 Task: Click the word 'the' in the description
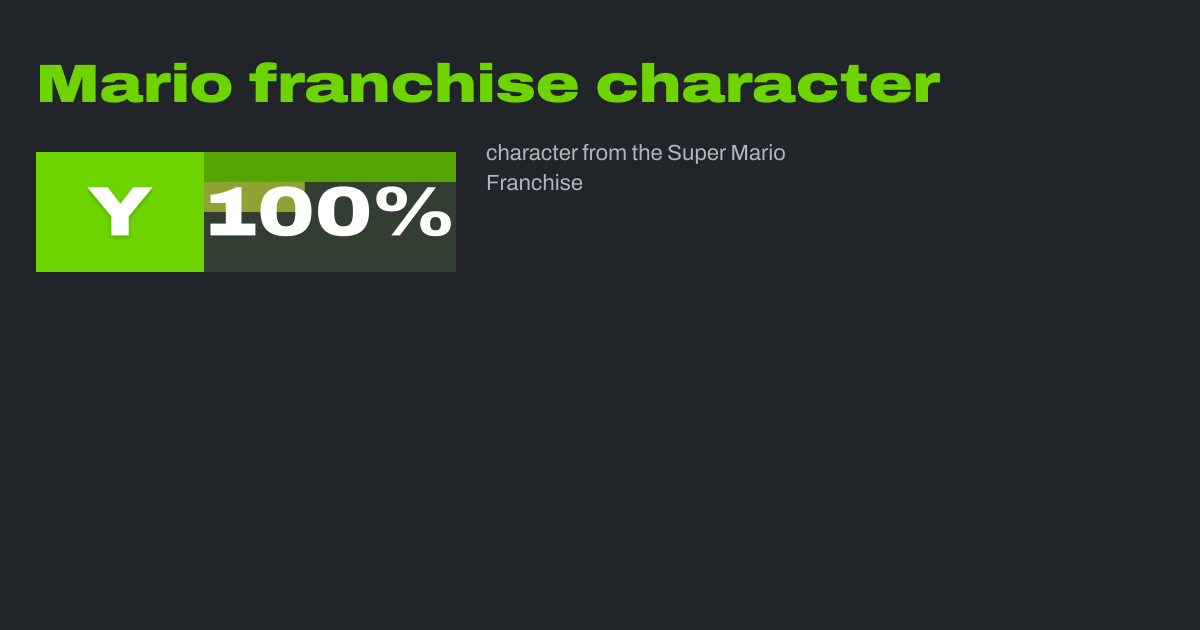[647, 153]
